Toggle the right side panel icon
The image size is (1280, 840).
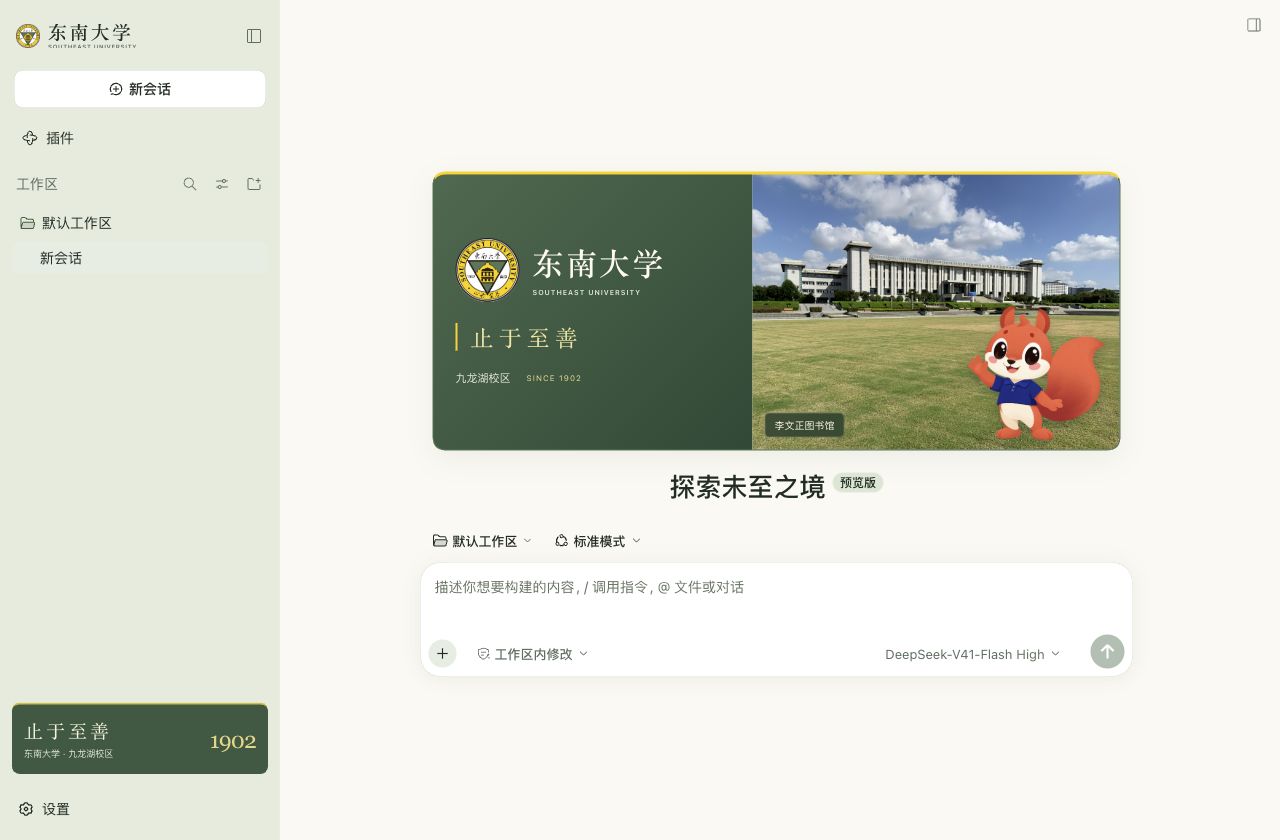(1254, 25)
